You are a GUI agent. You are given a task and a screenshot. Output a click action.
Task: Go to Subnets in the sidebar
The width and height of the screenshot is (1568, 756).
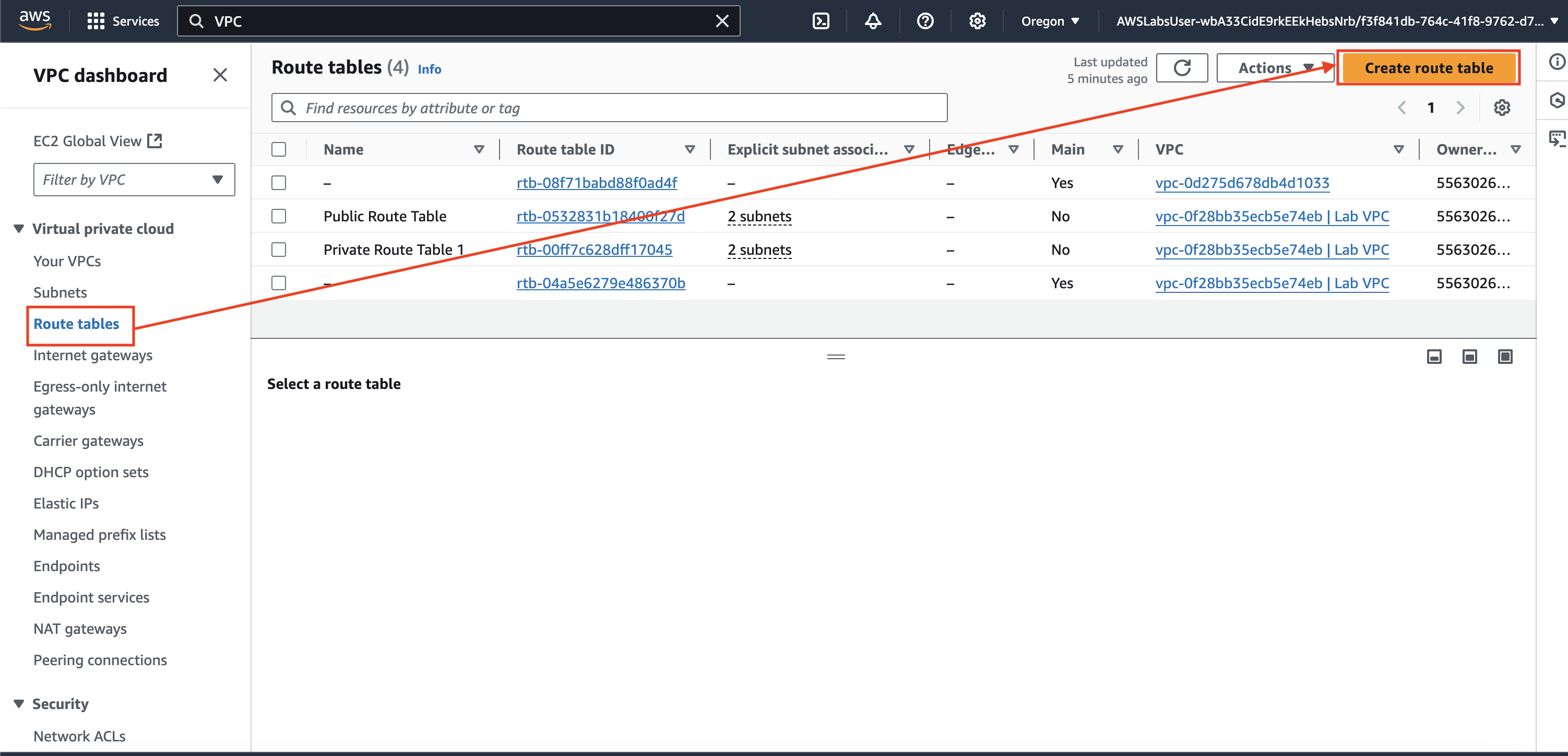(x=60, y=292)
